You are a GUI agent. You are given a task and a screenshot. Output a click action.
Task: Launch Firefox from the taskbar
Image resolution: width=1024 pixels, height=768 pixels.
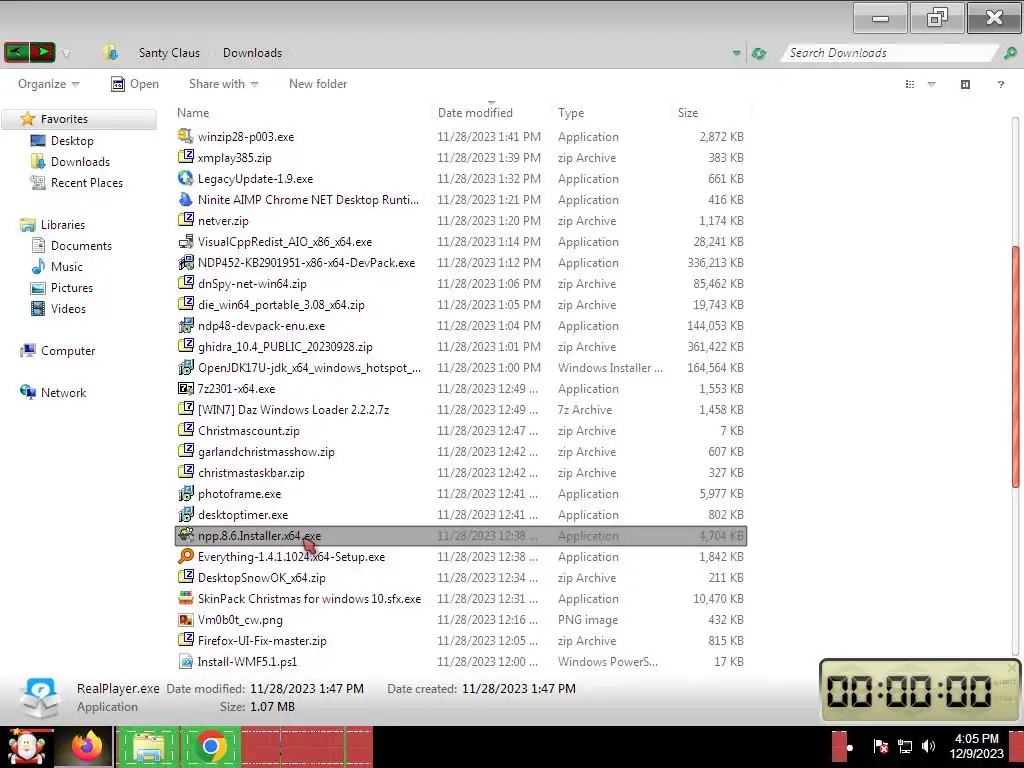pyautogui.click(x=87, y=746)
